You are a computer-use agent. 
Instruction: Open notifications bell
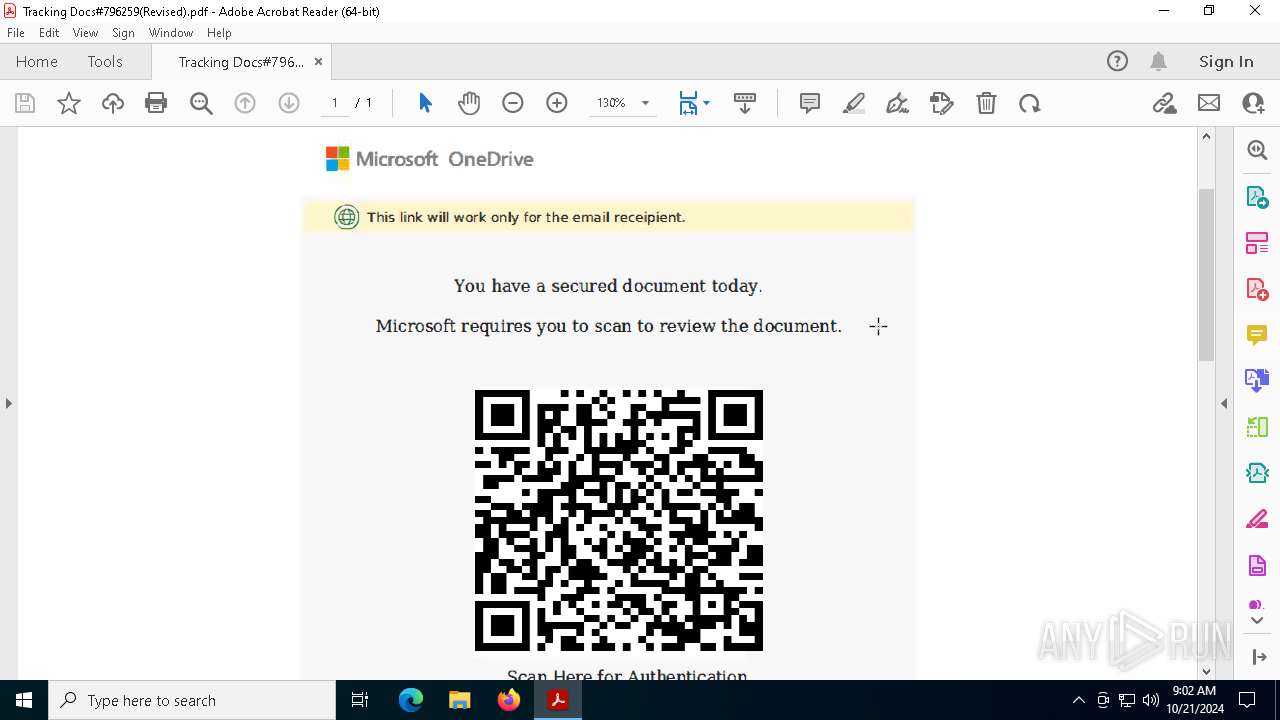coord(1158,62)
